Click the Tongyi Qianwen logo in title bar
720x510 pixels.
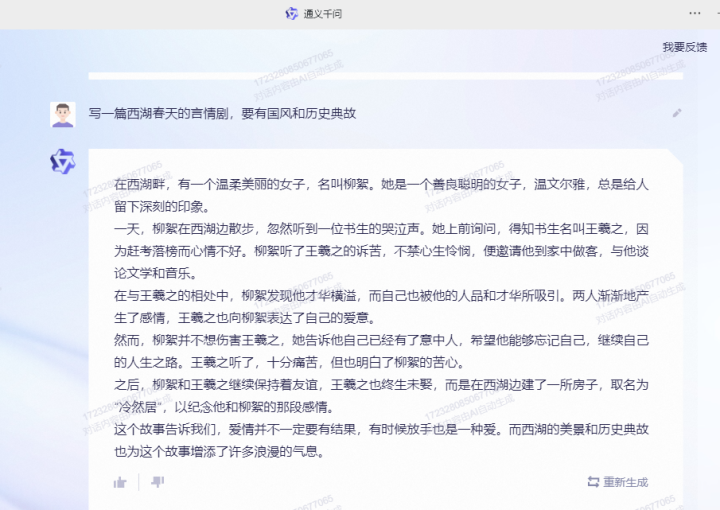[x=292, y=13]
